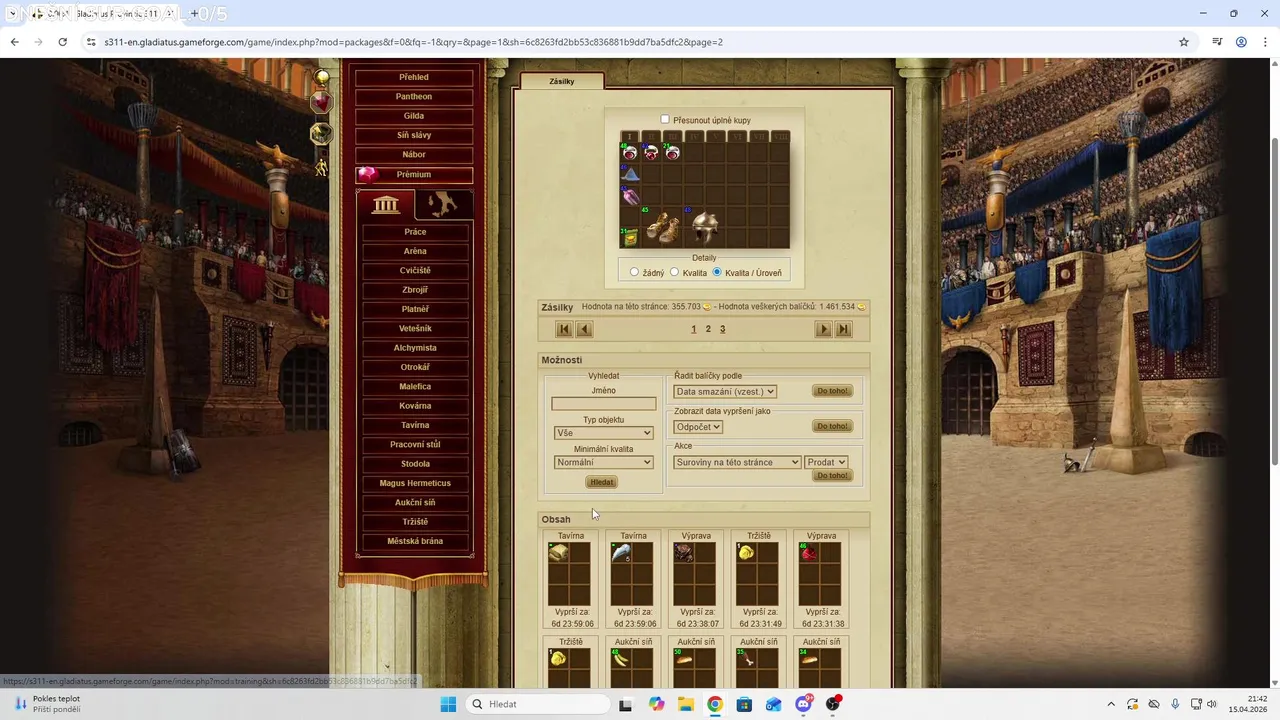The width and height of the screenshot is (1280, 720).
Task: Select the Kvalita details radio option
Action: pos(675,272)
